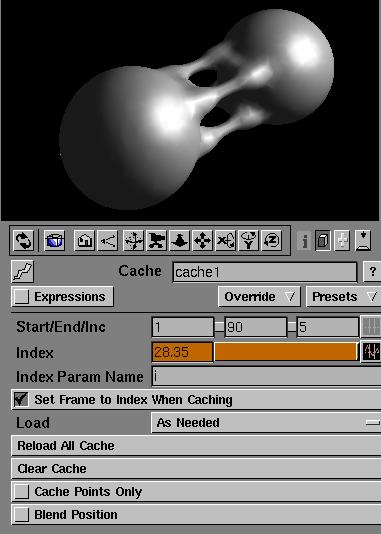Open the Presets dropdown menu
Image resolution: width=381 pixels, height=534 pixels.
coord(343,297)
